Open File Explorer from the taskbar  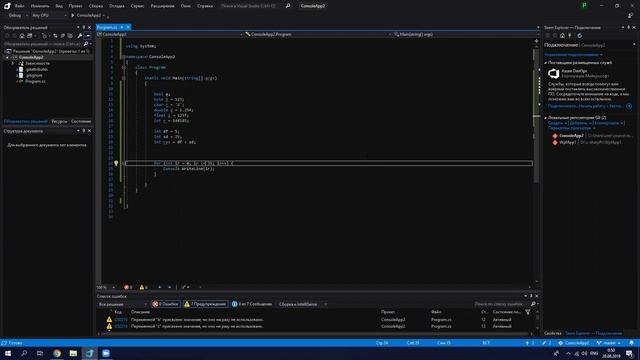click(x=73, y=353)
